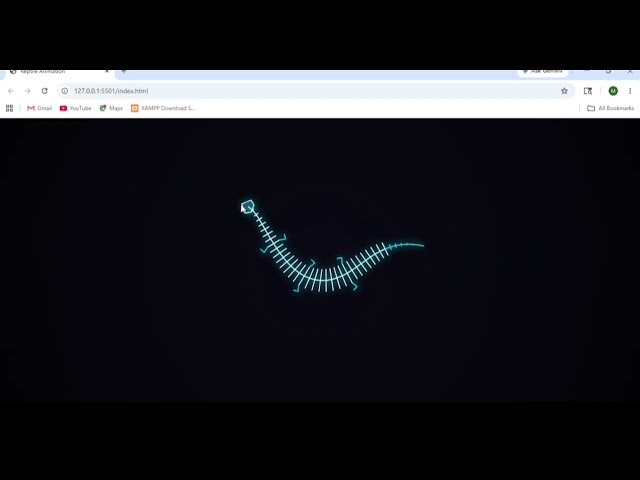
Task: Open the All Bookmarks folder
Action: click(611, 108)
